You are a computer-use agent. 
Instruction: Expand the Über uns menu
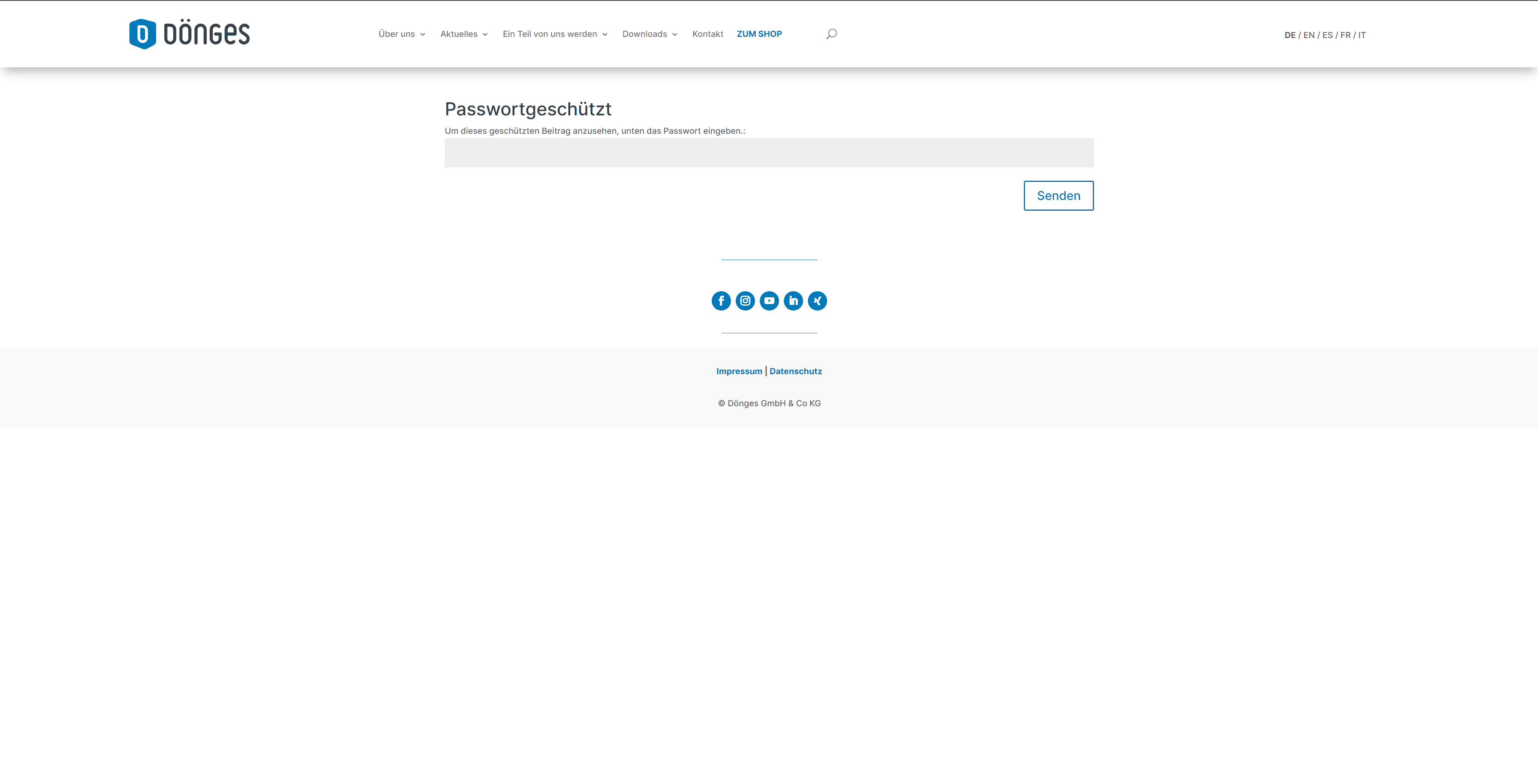tap(402, 34)
